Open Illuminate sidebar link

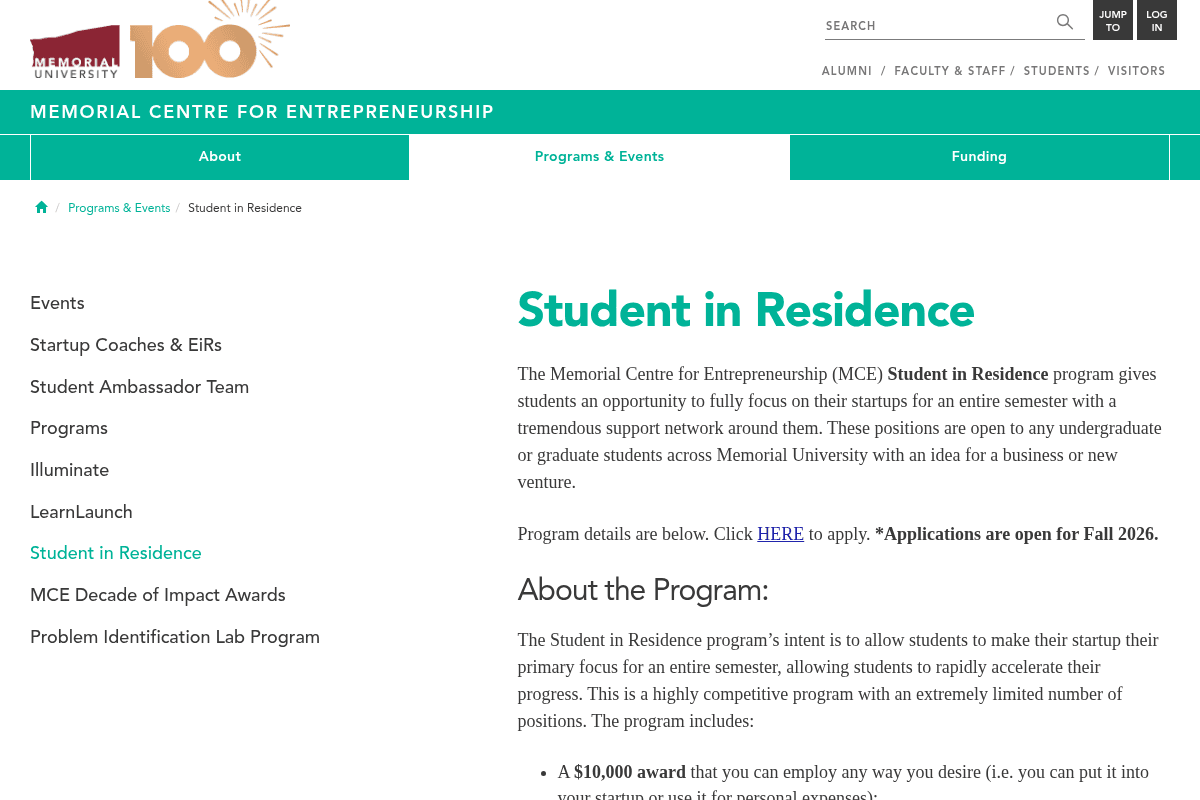click(69, 470)
